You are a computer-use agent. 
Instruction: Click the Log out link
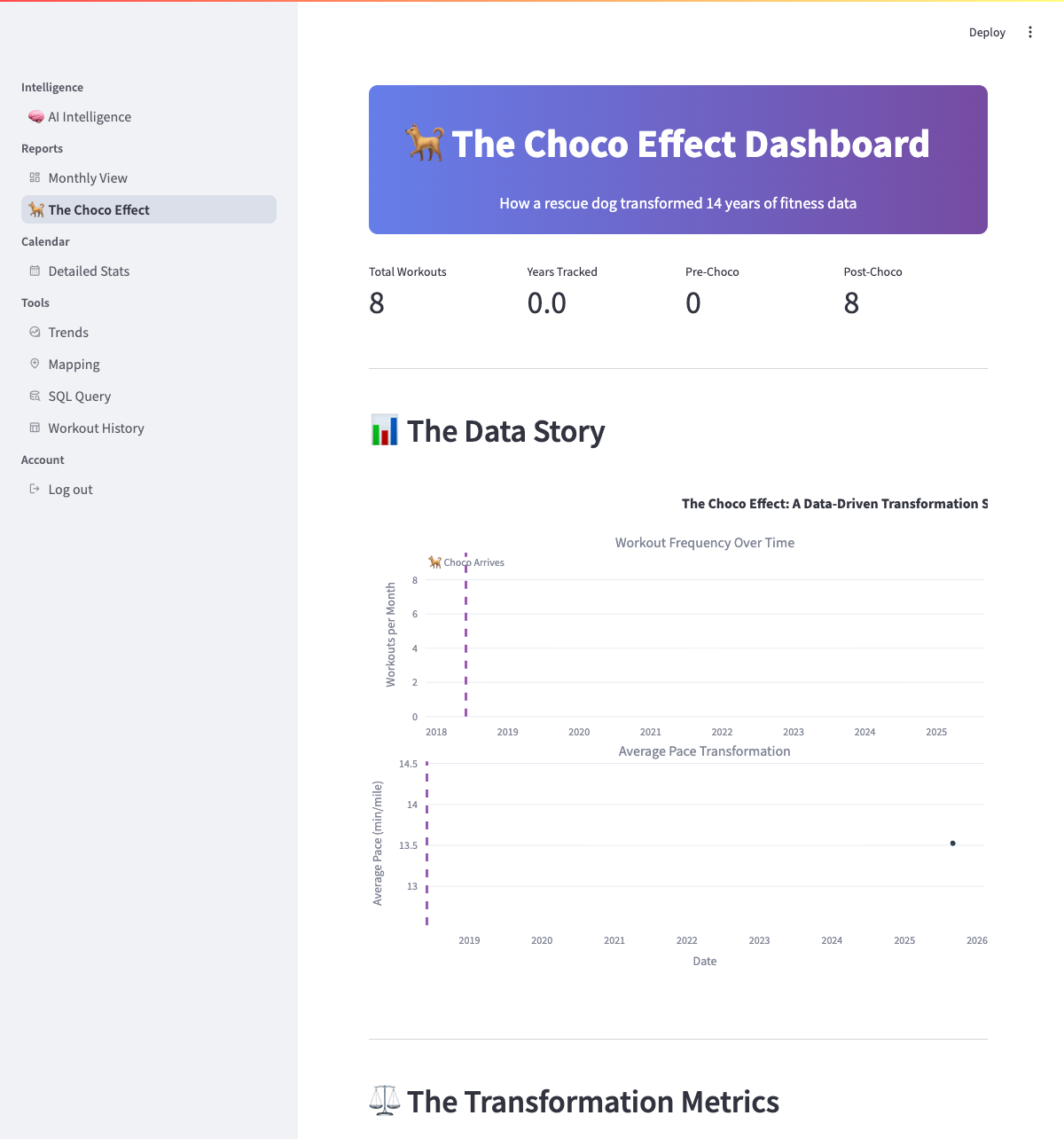pos(70,490)
